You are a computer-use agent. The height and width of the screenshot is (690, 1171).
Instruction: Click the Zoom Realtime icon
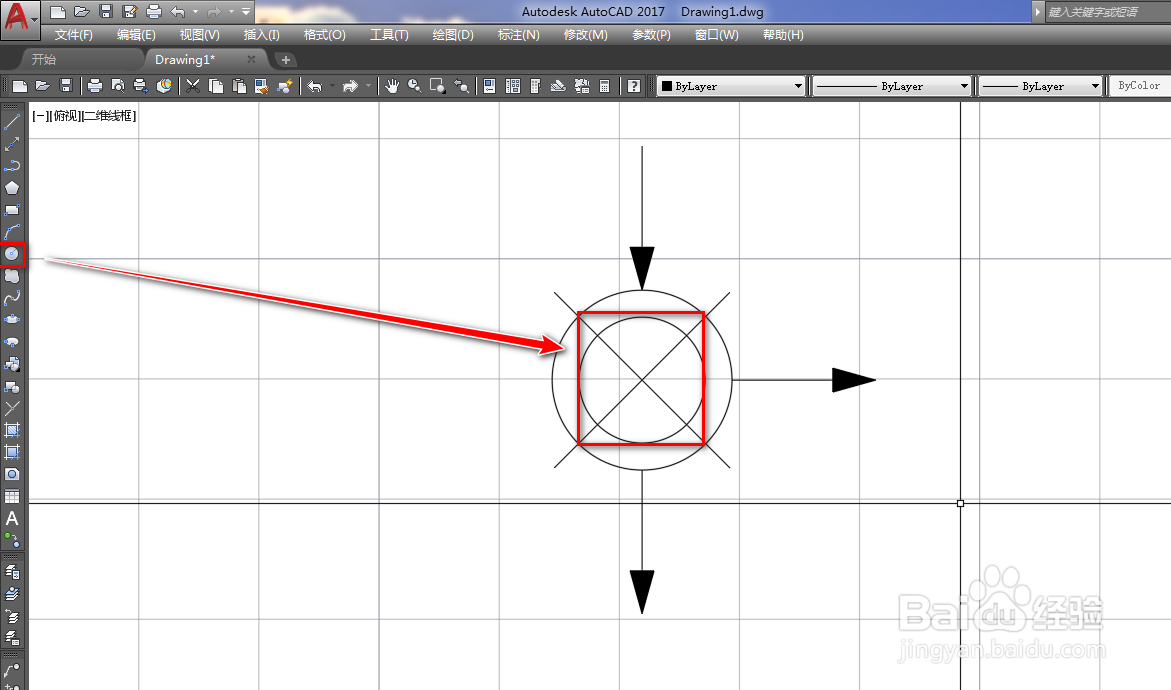[414, 86]
